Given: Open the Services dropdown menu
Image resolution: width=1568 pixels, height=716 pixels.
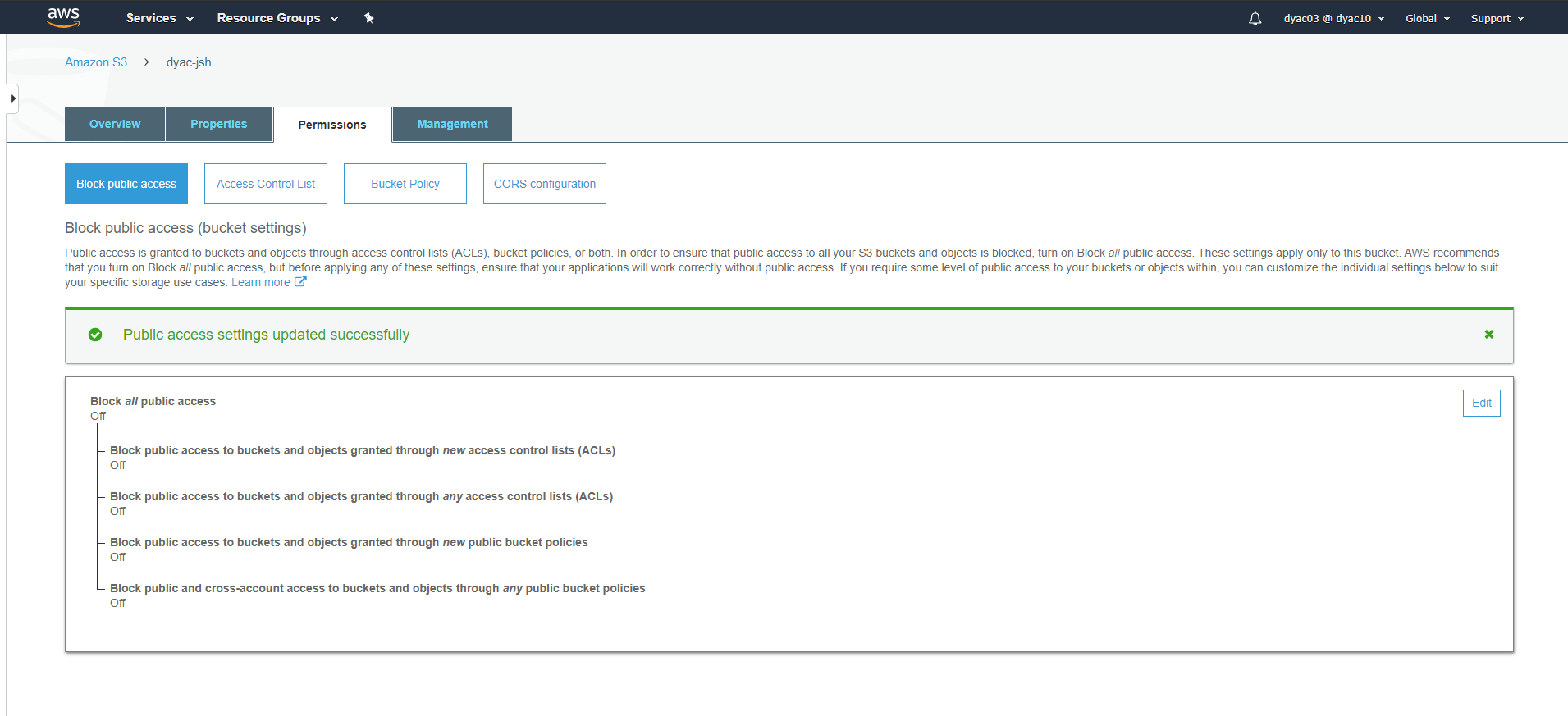Looking at the screenshot, I should [159, 18].
